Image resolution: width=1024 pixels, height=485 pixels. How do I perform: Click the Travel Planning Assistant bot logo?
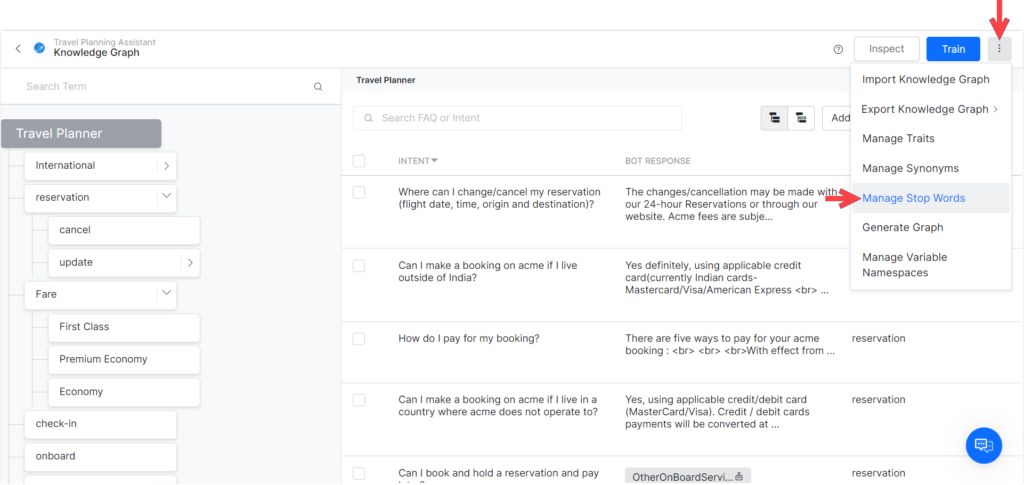(x=40, y=48)
